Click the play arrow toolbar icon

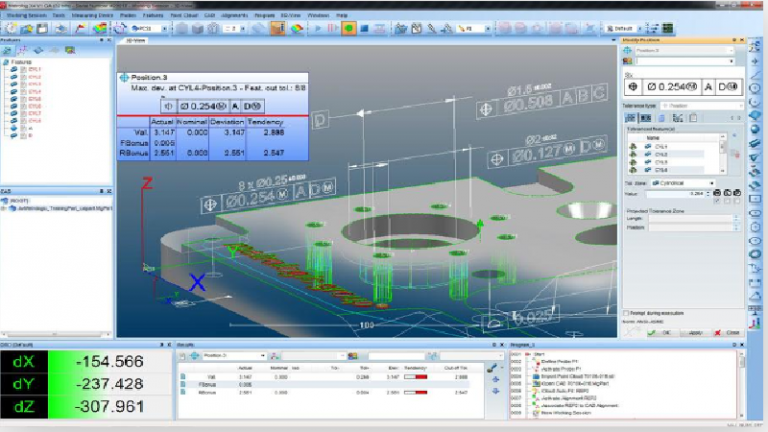[318, 28]
